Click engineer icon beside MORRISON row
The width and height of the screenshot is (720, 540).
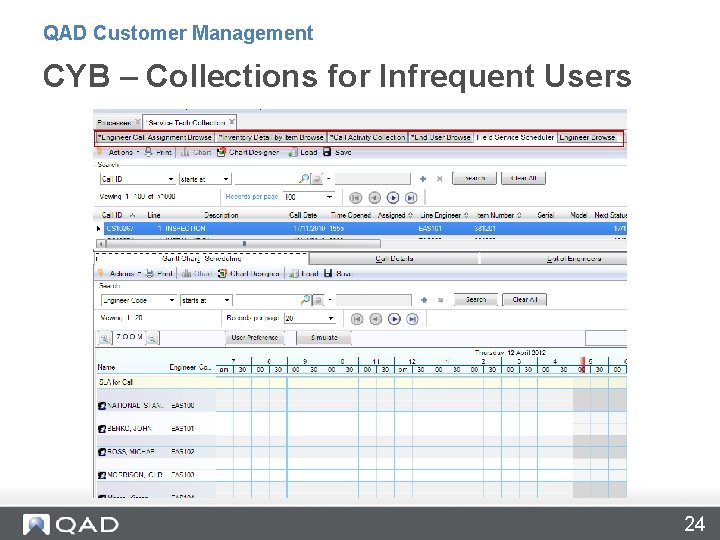pos(102,475)
